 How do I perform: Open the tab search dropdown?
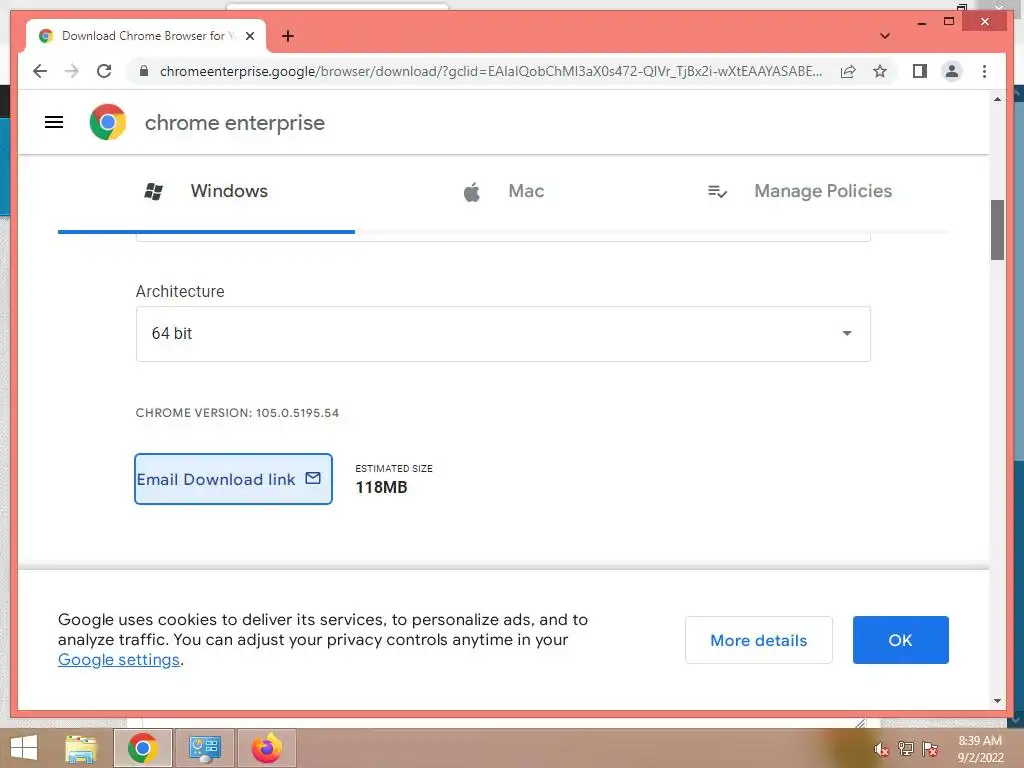tap(884, 36)
